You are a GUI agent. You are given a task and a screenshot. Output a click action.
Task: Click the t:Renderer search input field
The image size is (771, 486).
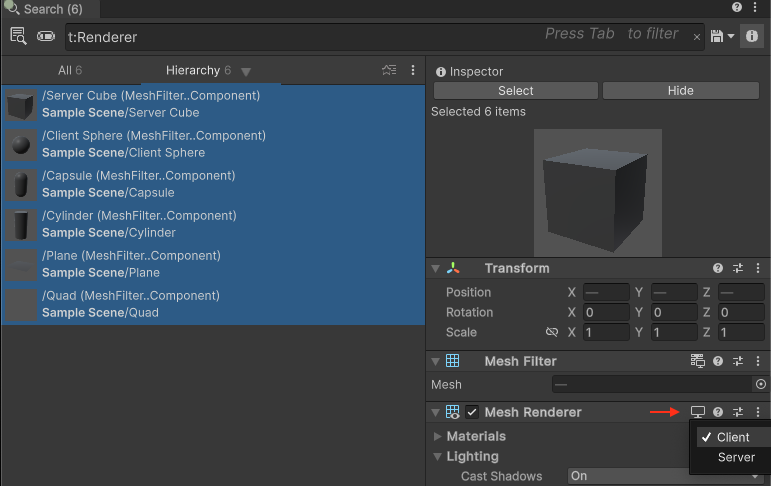tap(300, 37)
